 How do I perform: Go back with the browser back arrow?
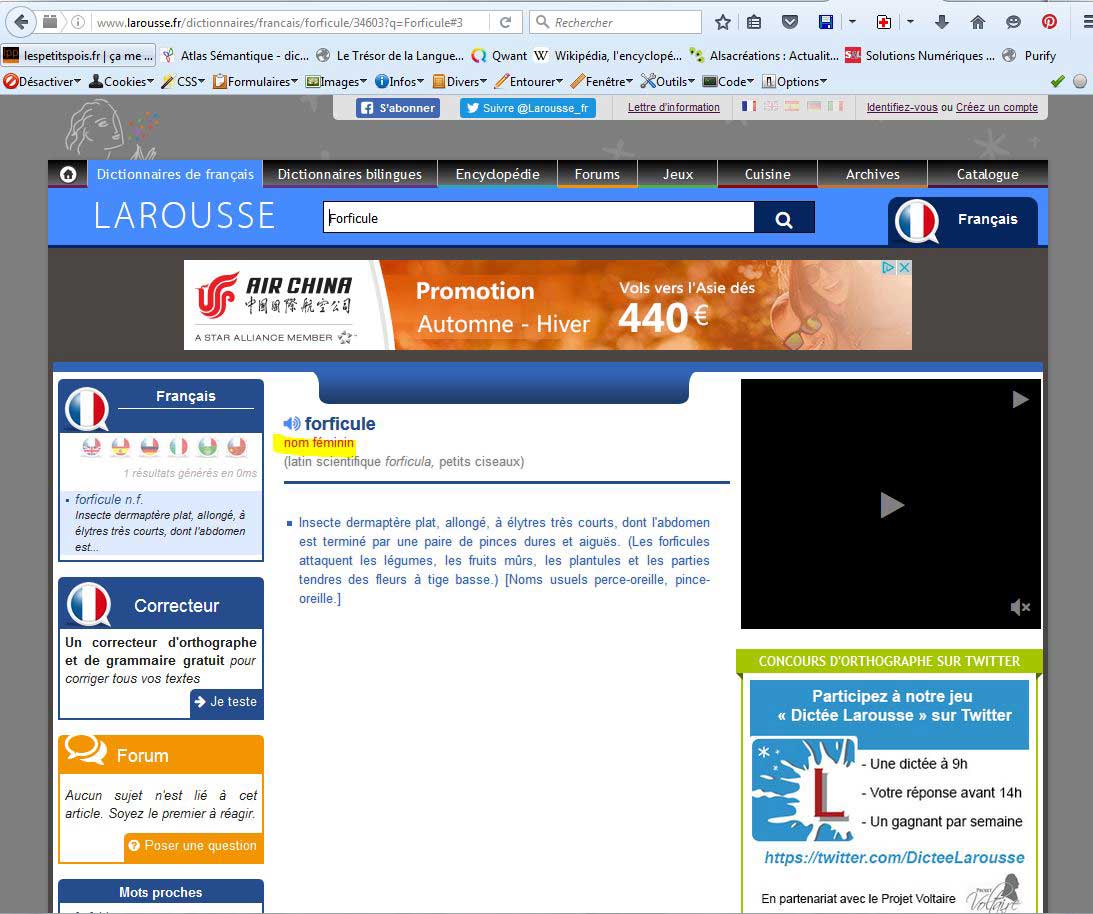pyautogui.click(x=22, y=22)
